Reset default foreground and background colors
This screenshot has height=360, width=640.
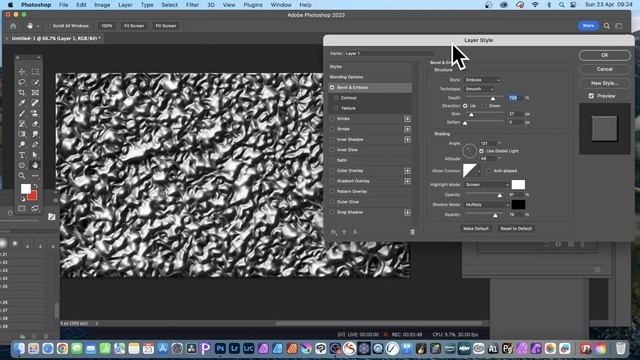pos(23,199)
